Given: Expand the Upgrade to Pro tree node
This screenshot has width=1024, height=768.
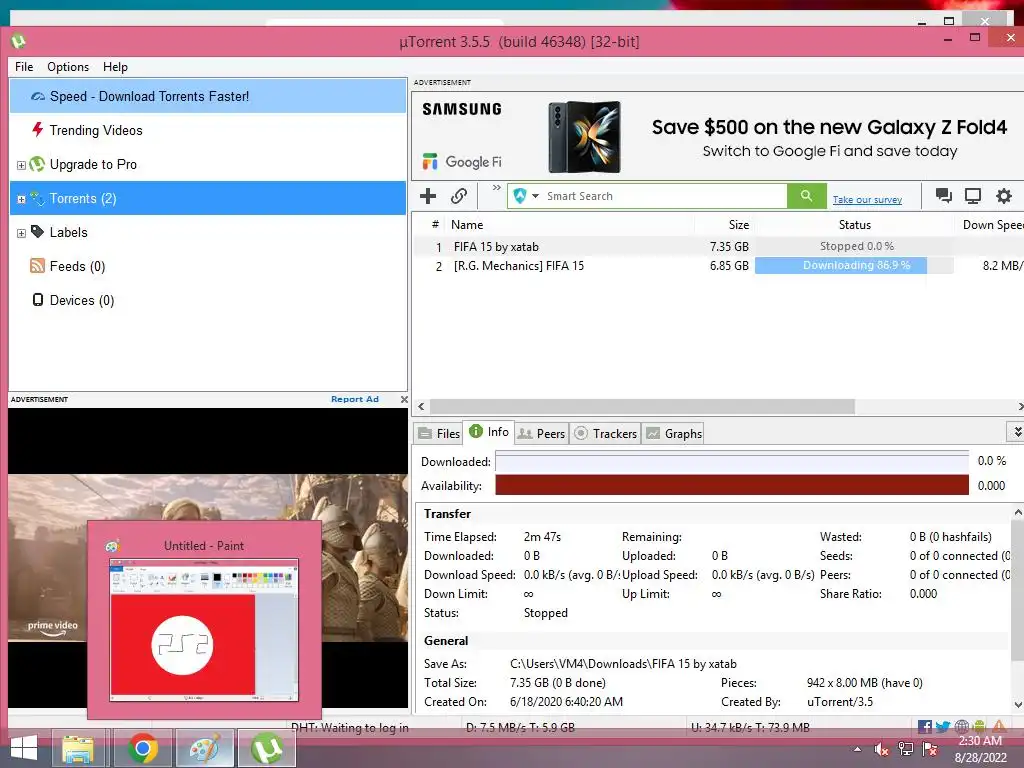Looking at the screenshot, I should [21, 165].
